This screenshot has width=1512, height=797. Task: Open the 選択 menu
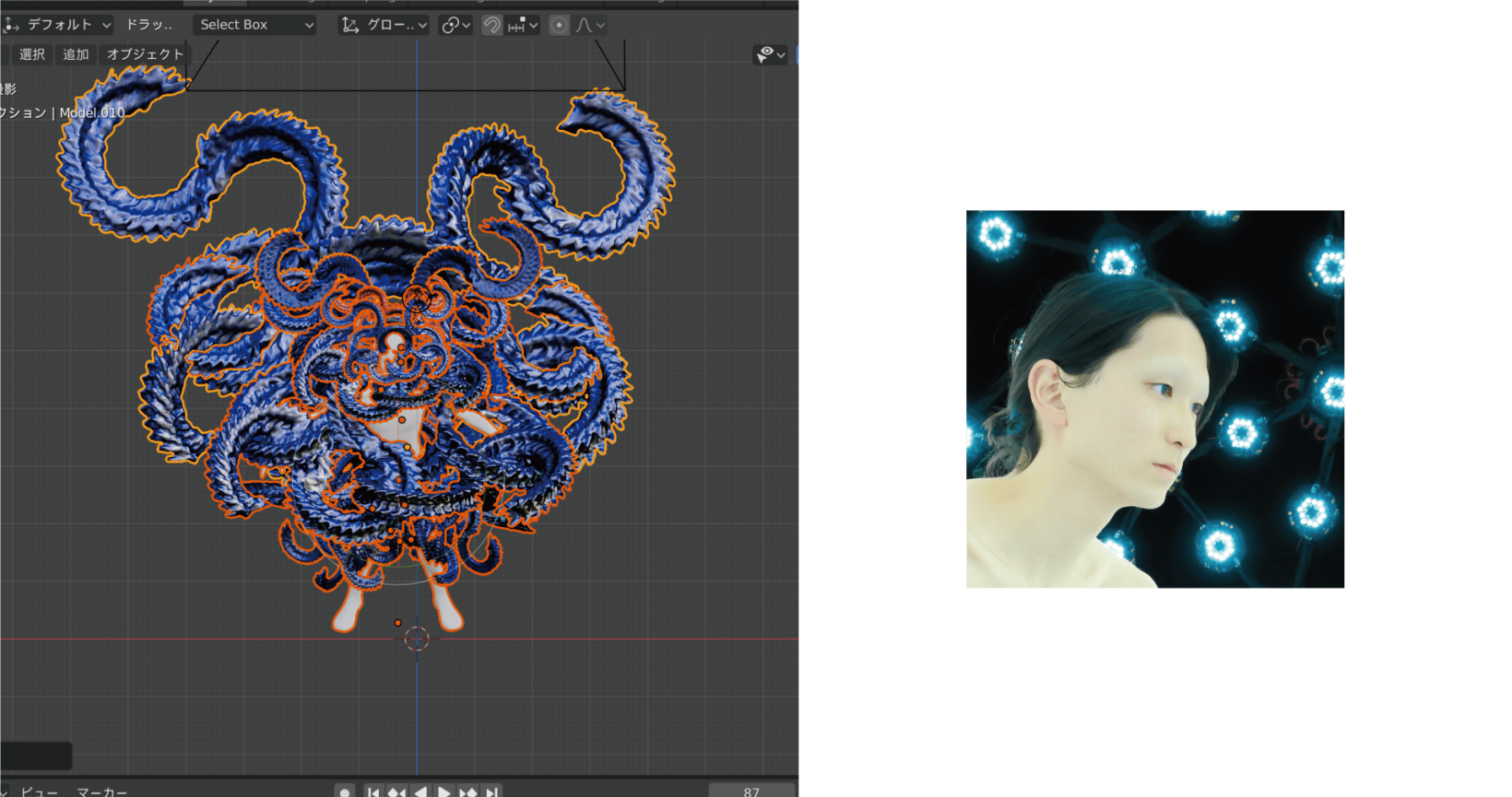click(x=32, y=54)
